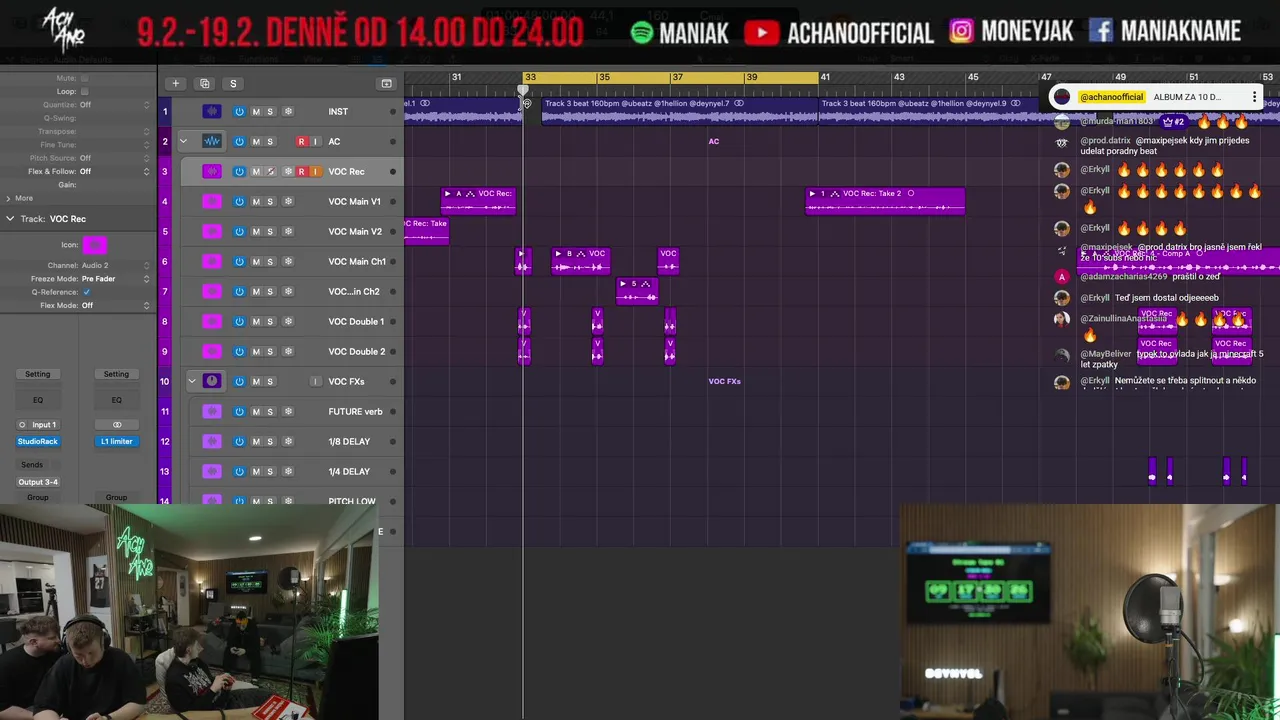The height and width of the screenshot is (720, 1280).
Task: Open the live chat three-dot menu
Action: (x=1254, y=97)
